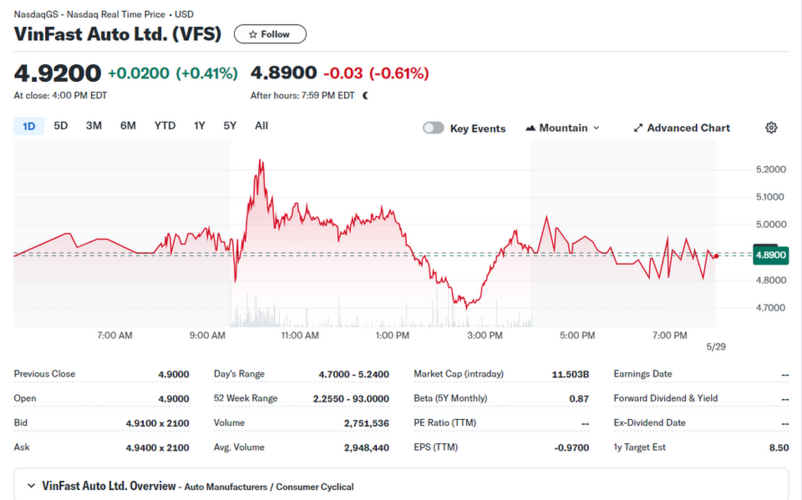Select the 1Y time range tab
This screenshot has height=500, width=802.
199,126
